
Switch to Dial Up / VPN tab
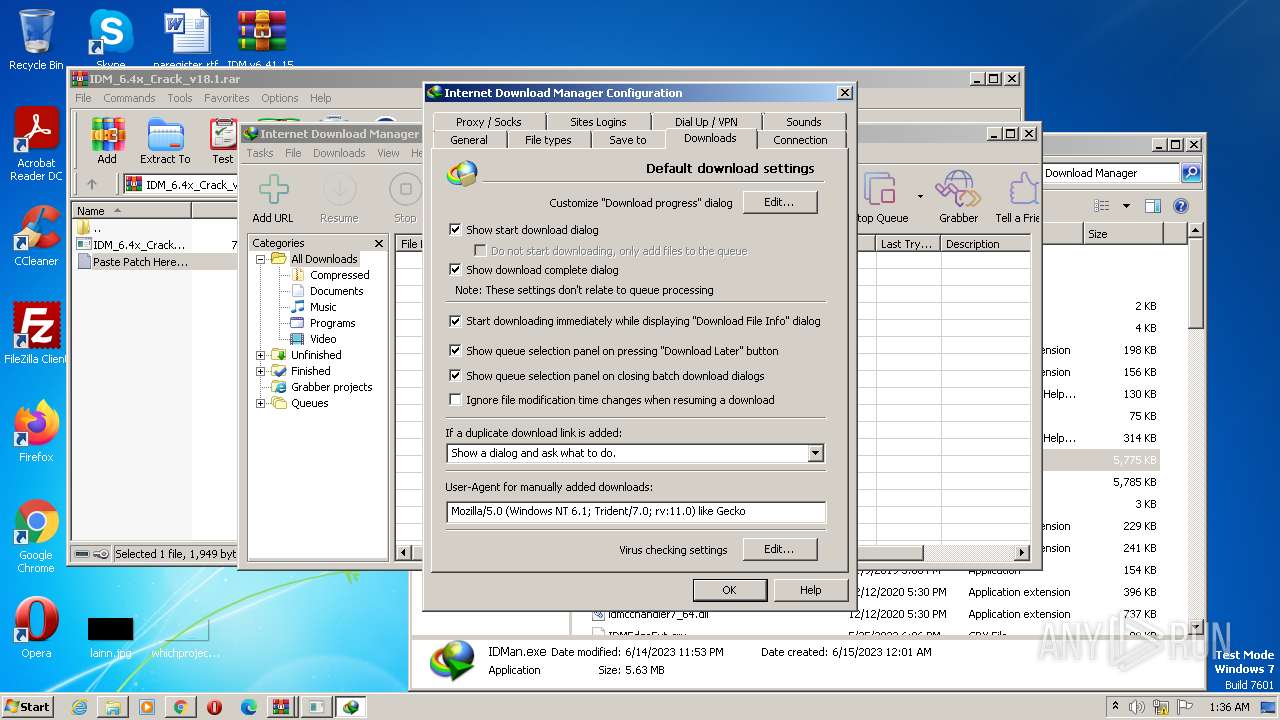click(x=706, y=122)
